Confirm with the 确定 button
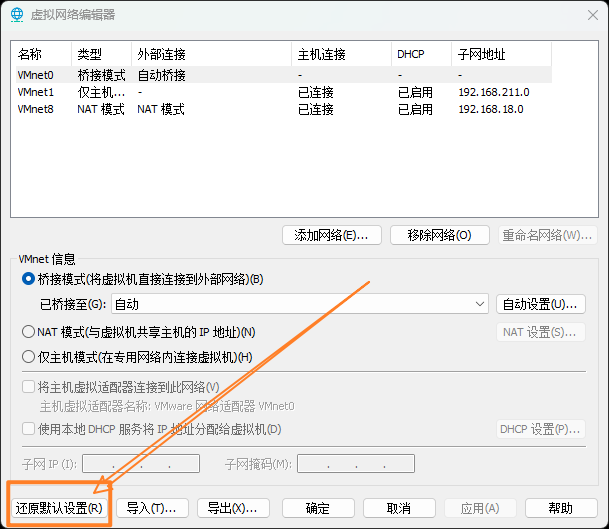This screenshot has width=609, height=529. pos(318,508)
